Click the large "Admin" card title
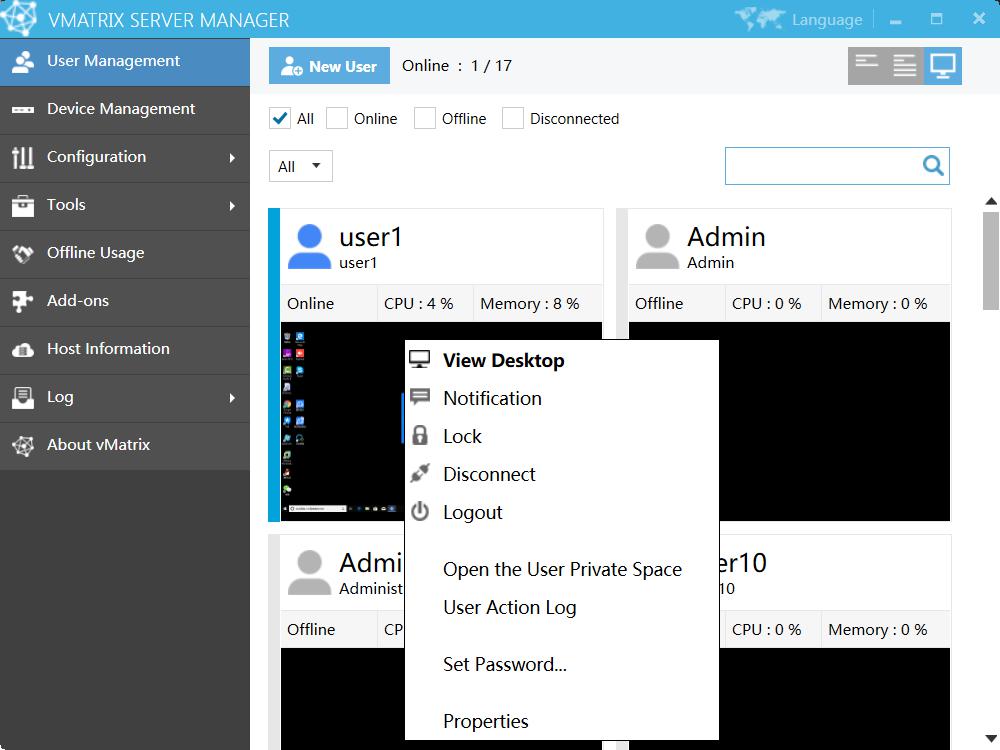 pyautogui.click(x=726, y=237)
